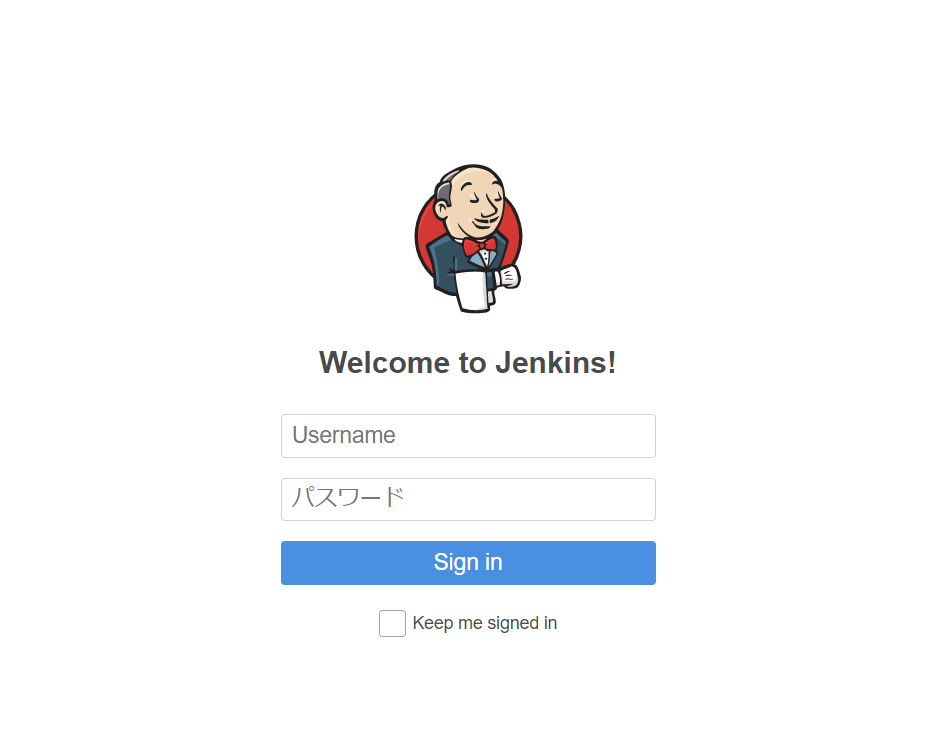Click the word 'Jenkins!' in the heading
The width and height of the screenshot is (937, 736).
556,363
